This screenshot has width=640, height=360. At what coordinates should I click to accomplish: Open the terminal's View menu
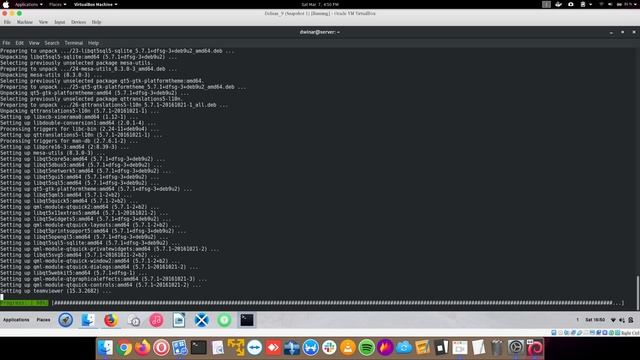tap(34, 43)
